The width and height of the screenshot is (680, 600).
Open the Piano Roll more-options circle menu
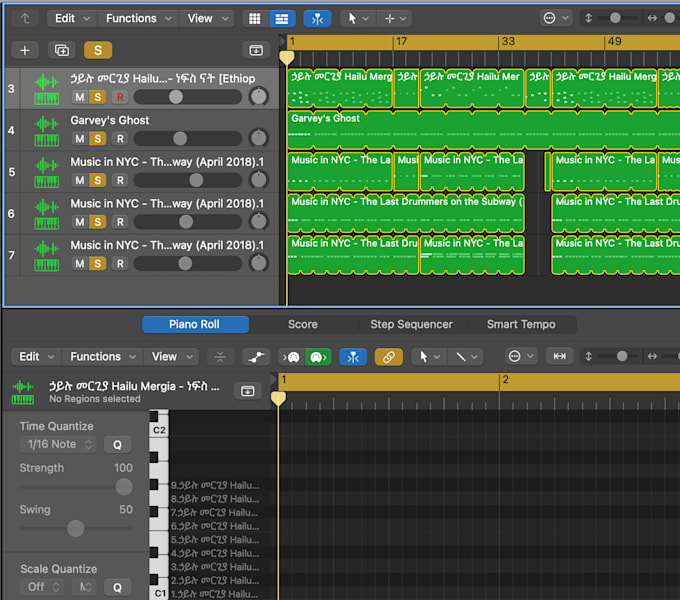coord(520,356)
